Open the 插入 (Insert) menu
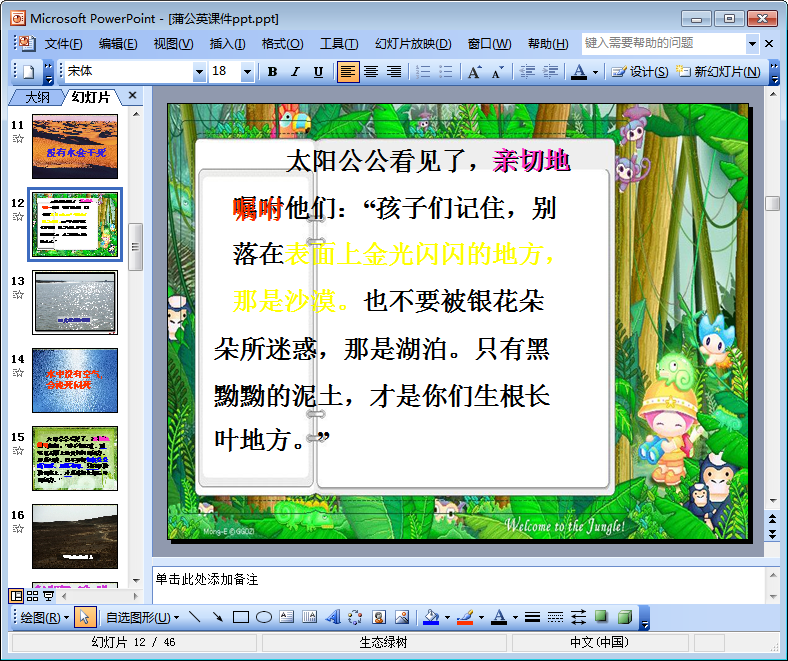Image resolution: width=788 pixels, height=661 pixels. click(x=228, y=44)
